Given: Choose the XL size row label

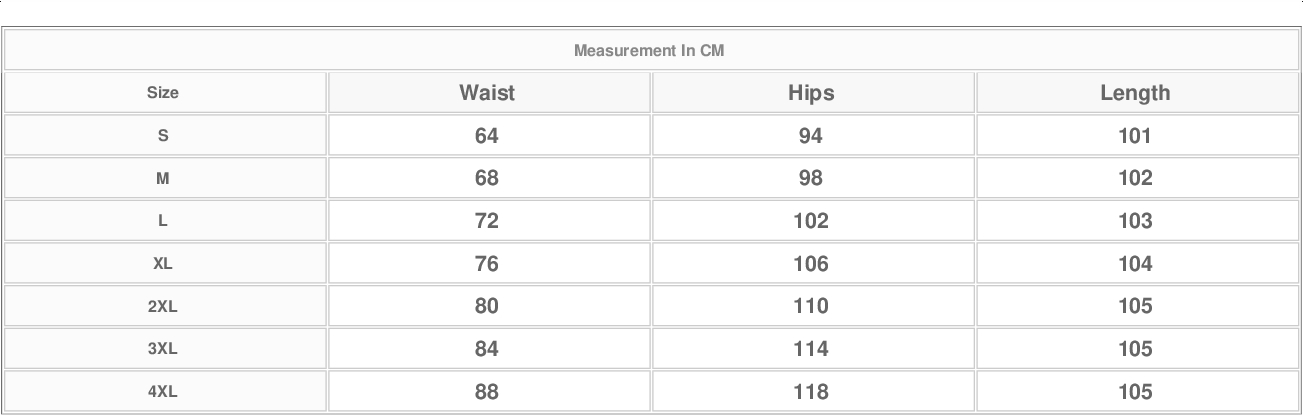Looking at the screenshot, I should pyautogui.click(x=163, y=264).
